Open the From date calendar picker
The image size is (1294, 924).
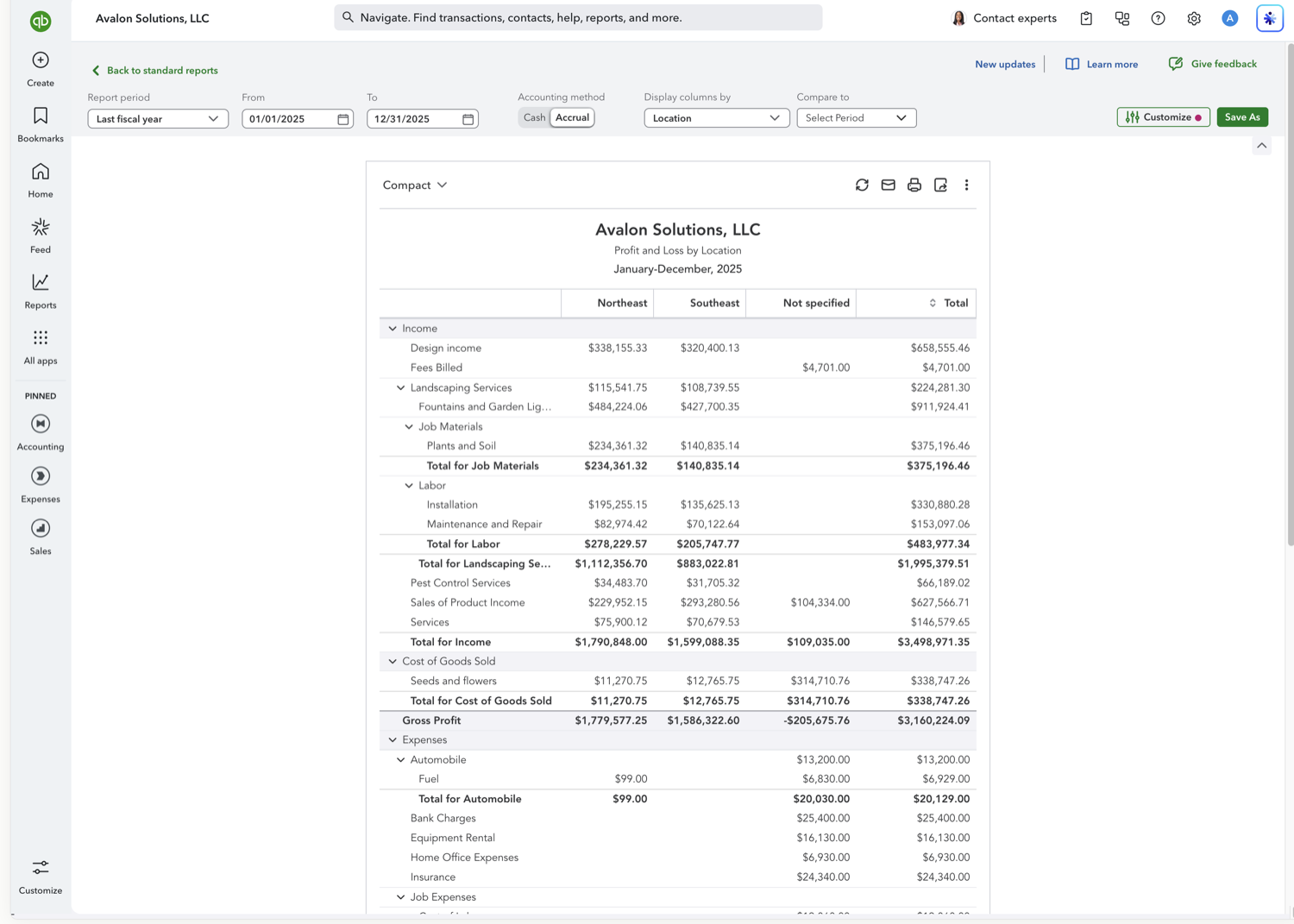pos(343,119)
